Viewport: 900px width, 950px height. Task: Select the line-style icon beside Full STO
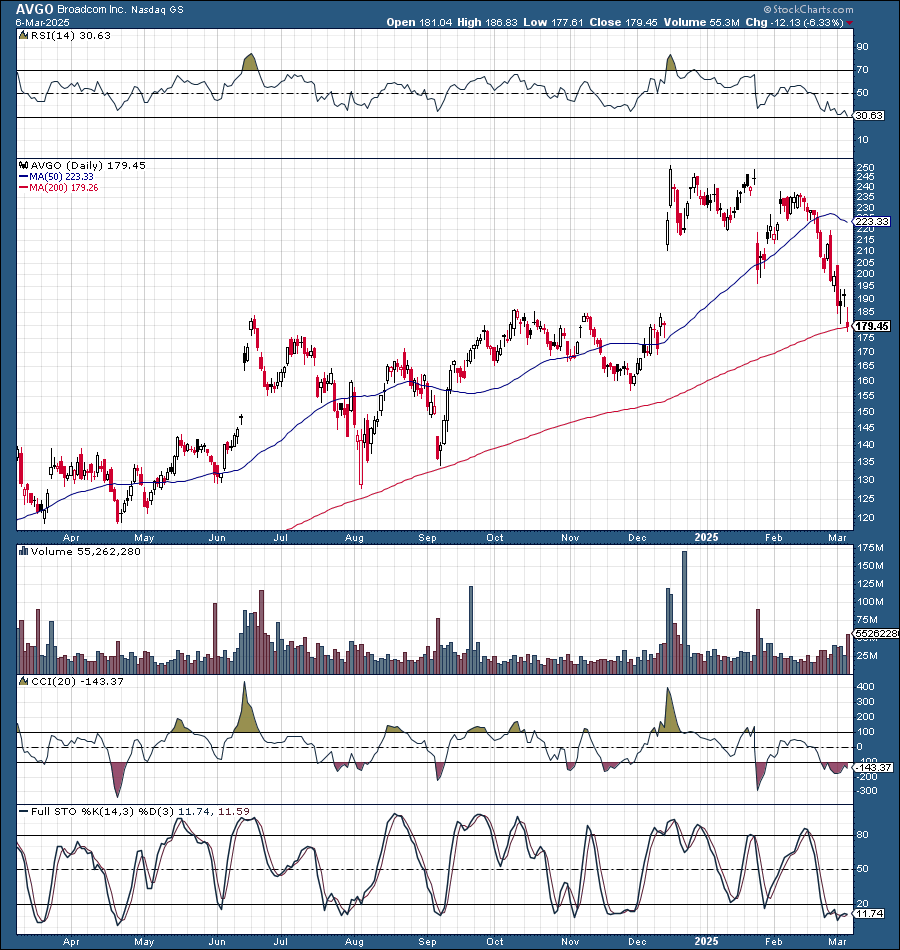[x=22, y=812]
